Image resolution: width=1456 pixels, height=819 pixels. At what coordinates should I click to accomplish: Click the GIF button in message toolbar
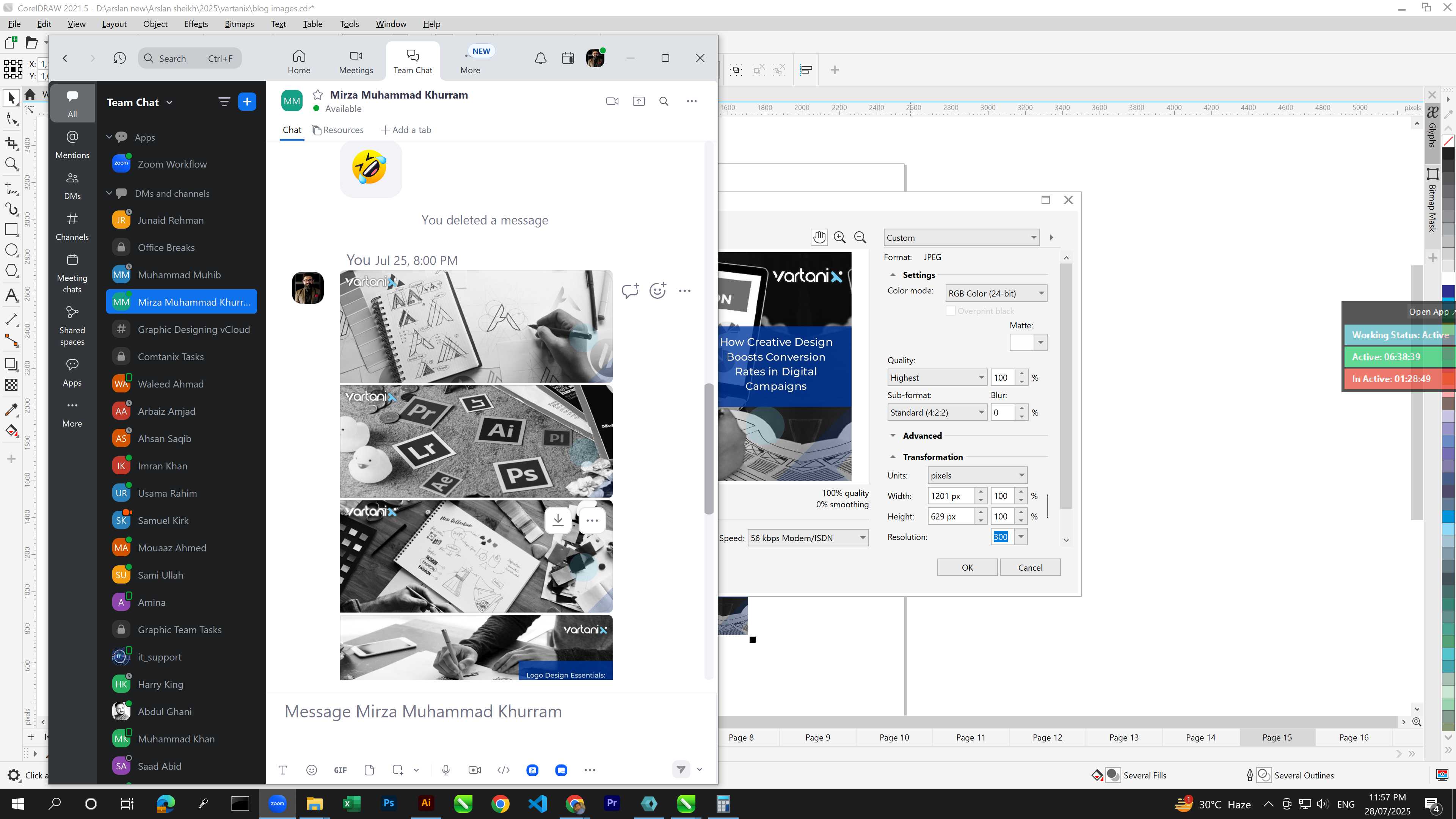[x=340, y=770]
